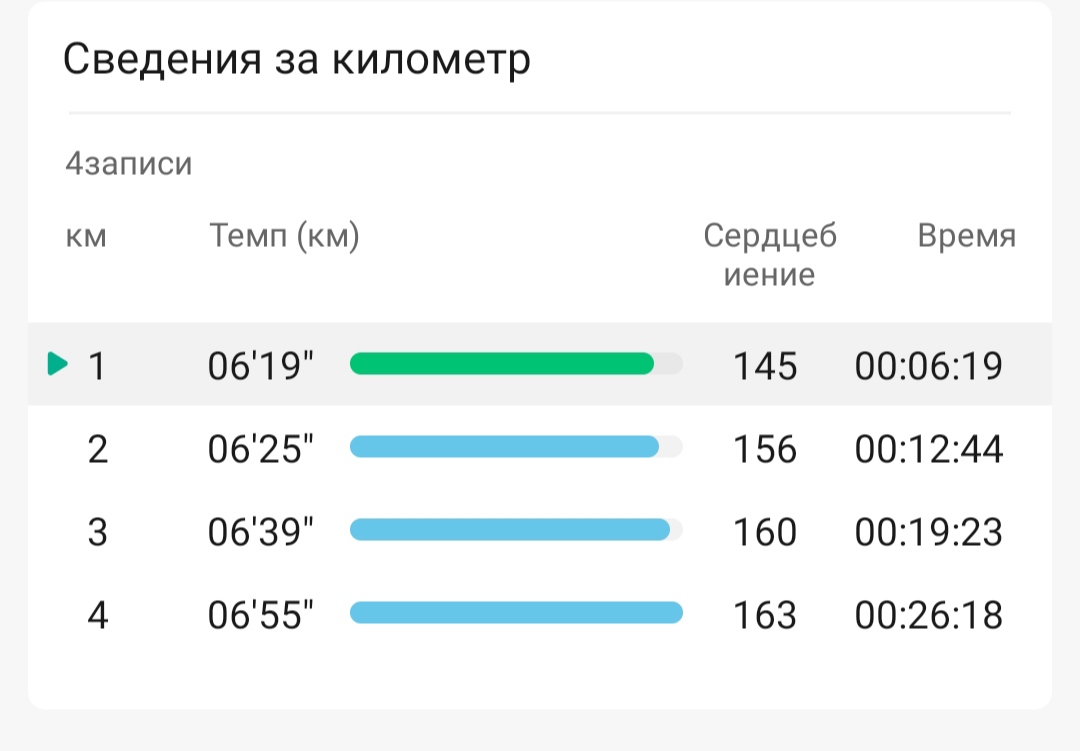Viewport: 1080px width, 751px height.
Task: Select the kilometer 3 row number
Action: [x=98, y=532]
